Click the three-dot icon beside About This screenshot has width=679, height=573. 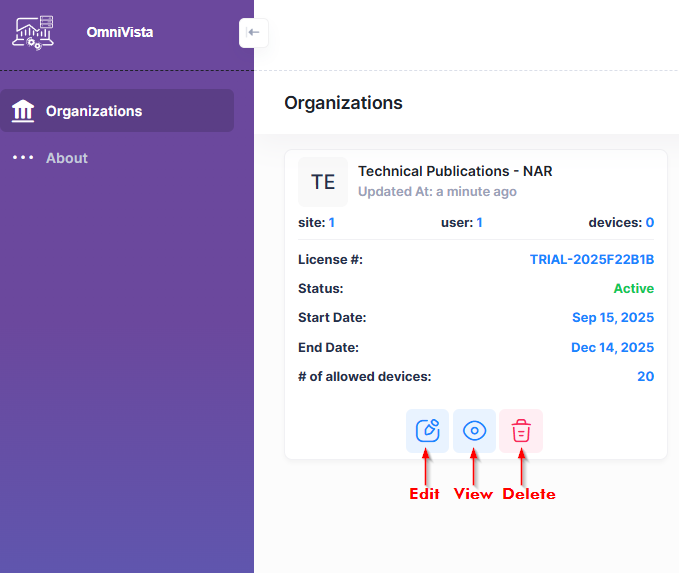pos(22,158)
